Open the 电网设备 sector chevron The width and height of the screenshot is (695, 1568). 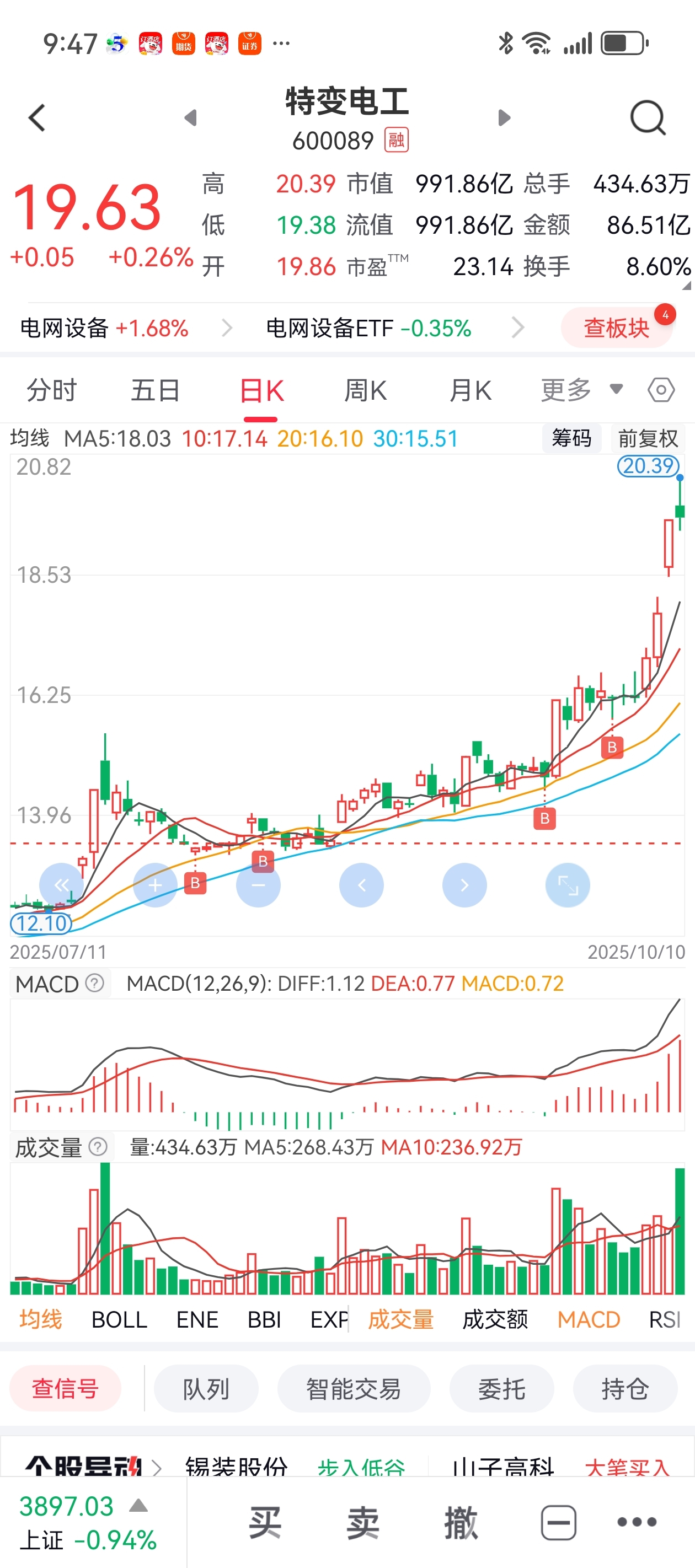(x=227, y=328)
